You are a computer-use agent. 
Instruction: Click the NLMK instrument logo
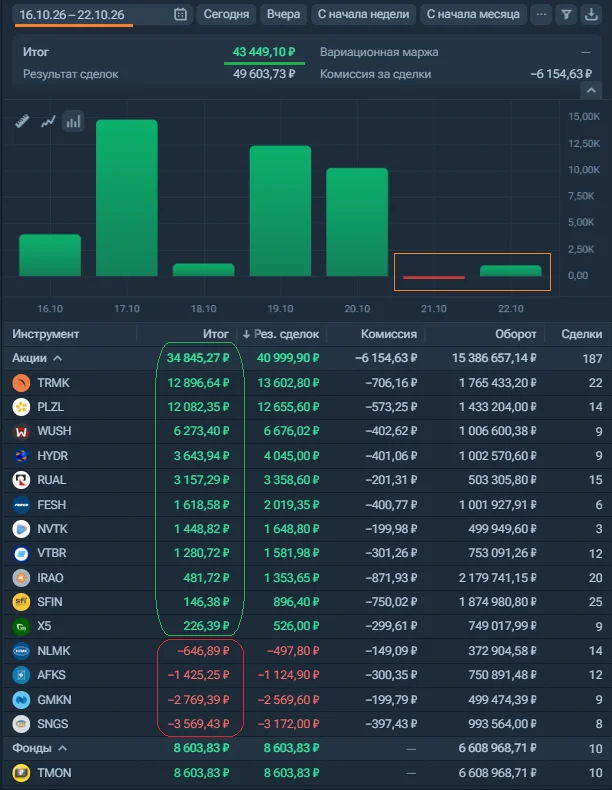coord(21,651)
